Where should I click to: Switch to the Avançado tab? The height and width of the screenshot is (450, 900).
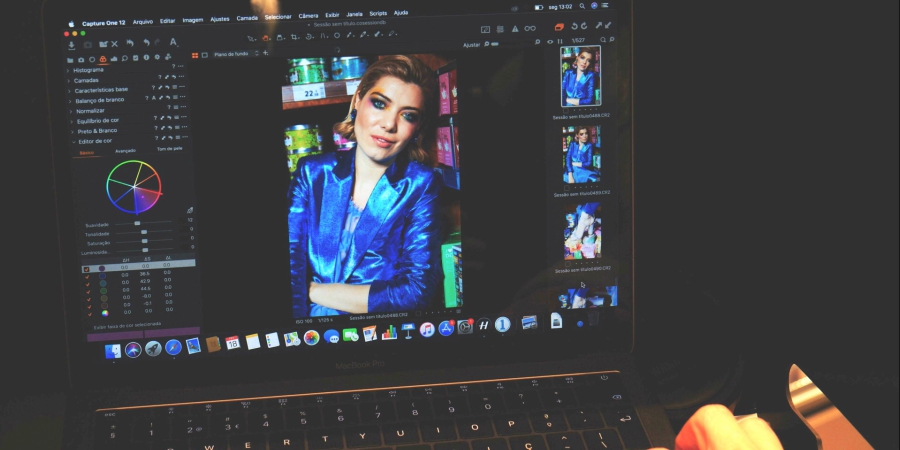pyautogui.click(x=125, y=151)
